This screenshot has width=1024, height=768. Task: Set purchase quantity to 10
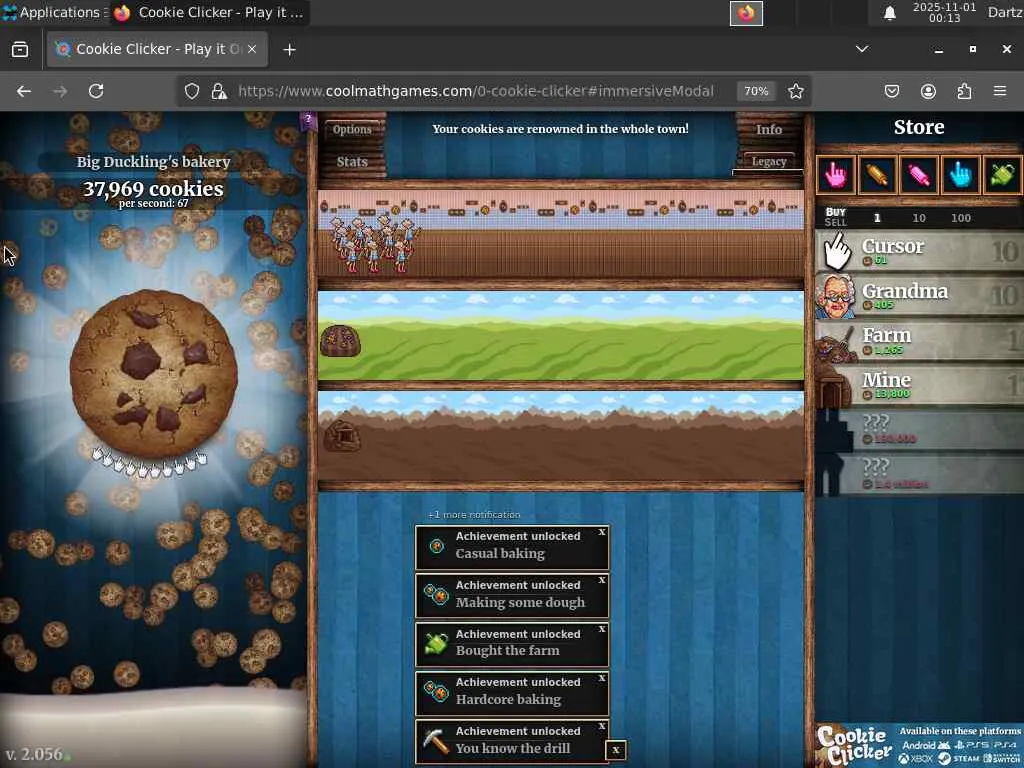click(x=919, y=218)
